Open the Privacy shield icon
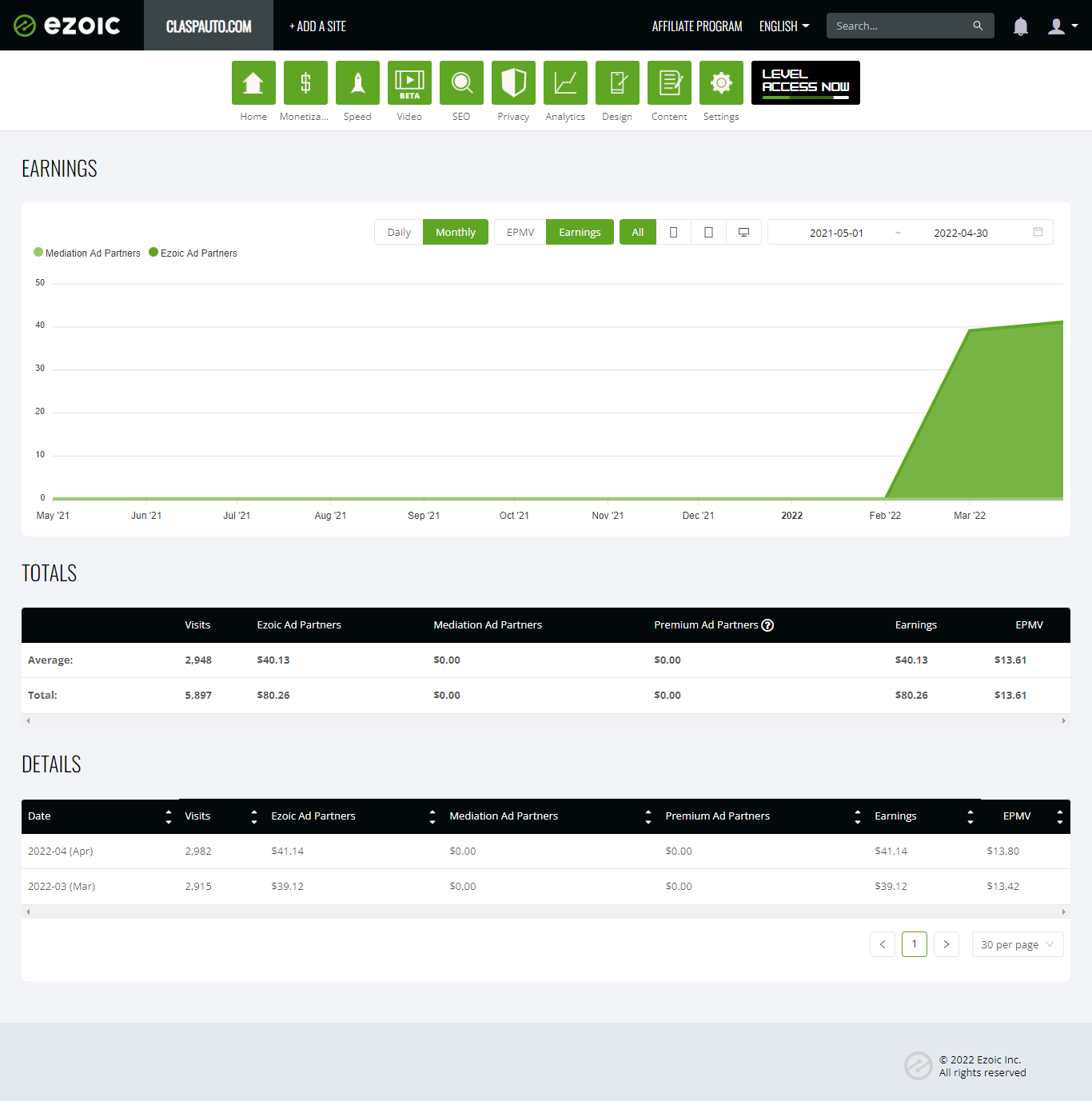The image size is (1092, 1101). coord(513,83)
